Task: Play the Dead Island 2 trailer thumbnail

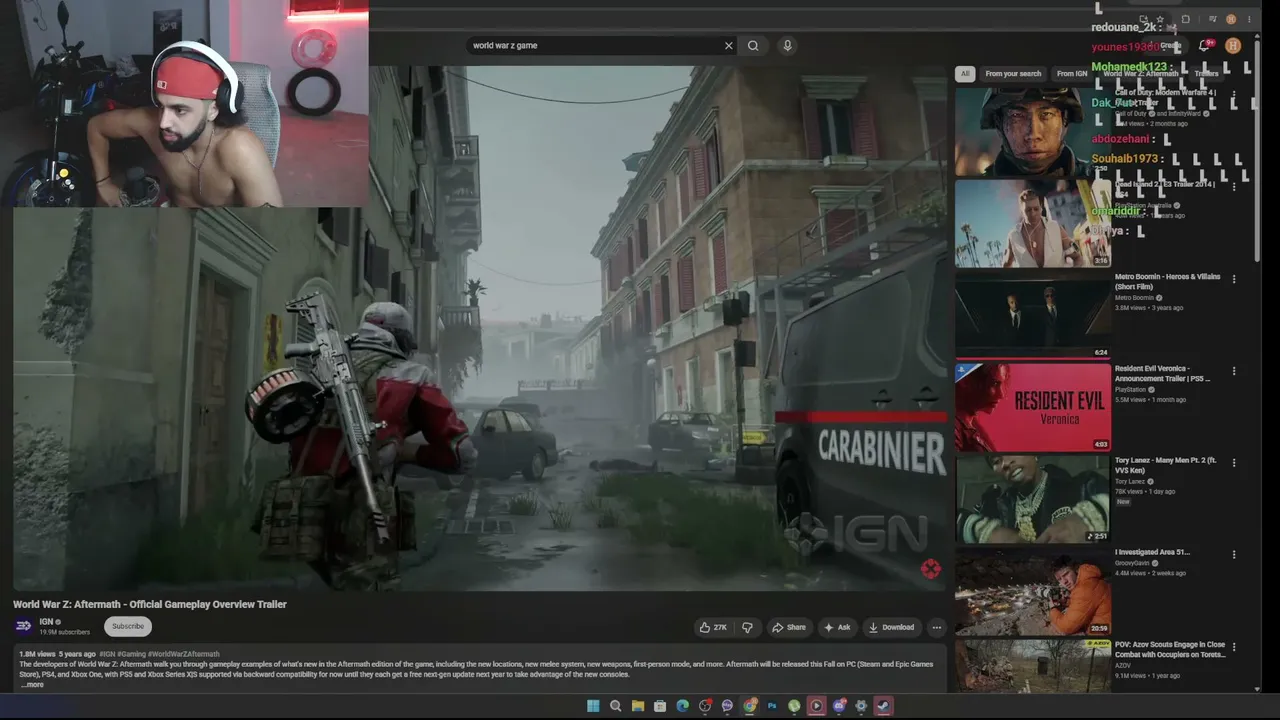Action: 1032,223
